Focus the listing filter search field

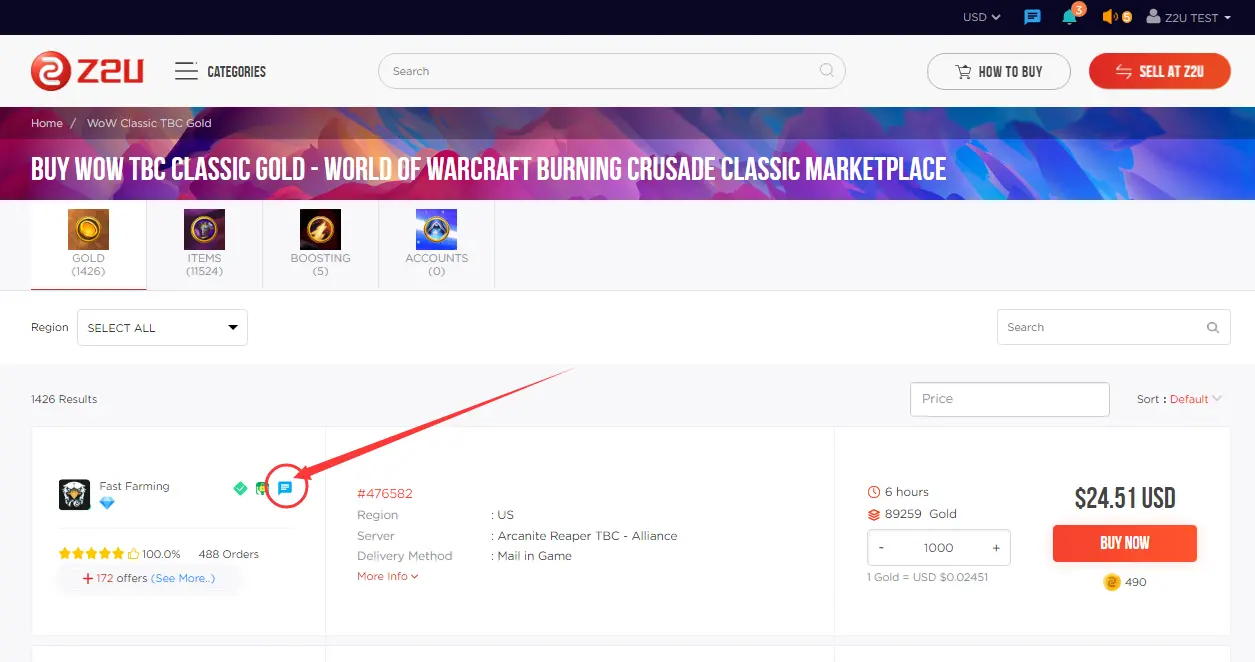[x=1113, y=327]
